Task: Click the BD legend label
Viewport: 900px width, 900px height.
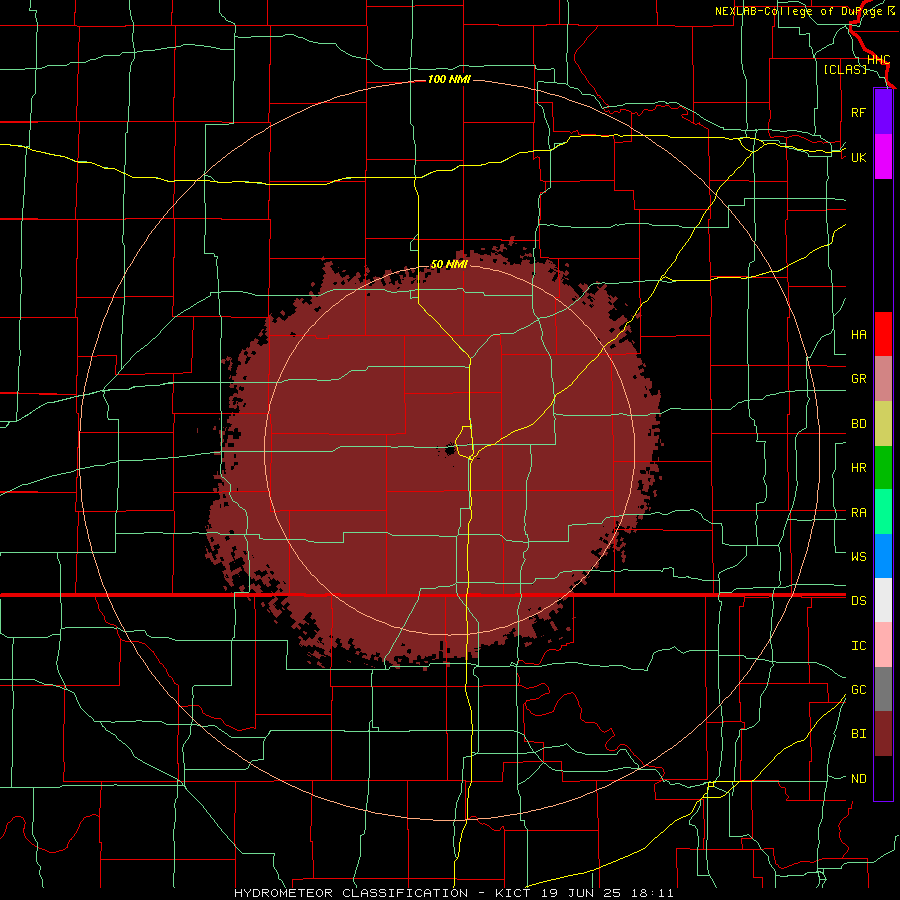Action: 858,424
